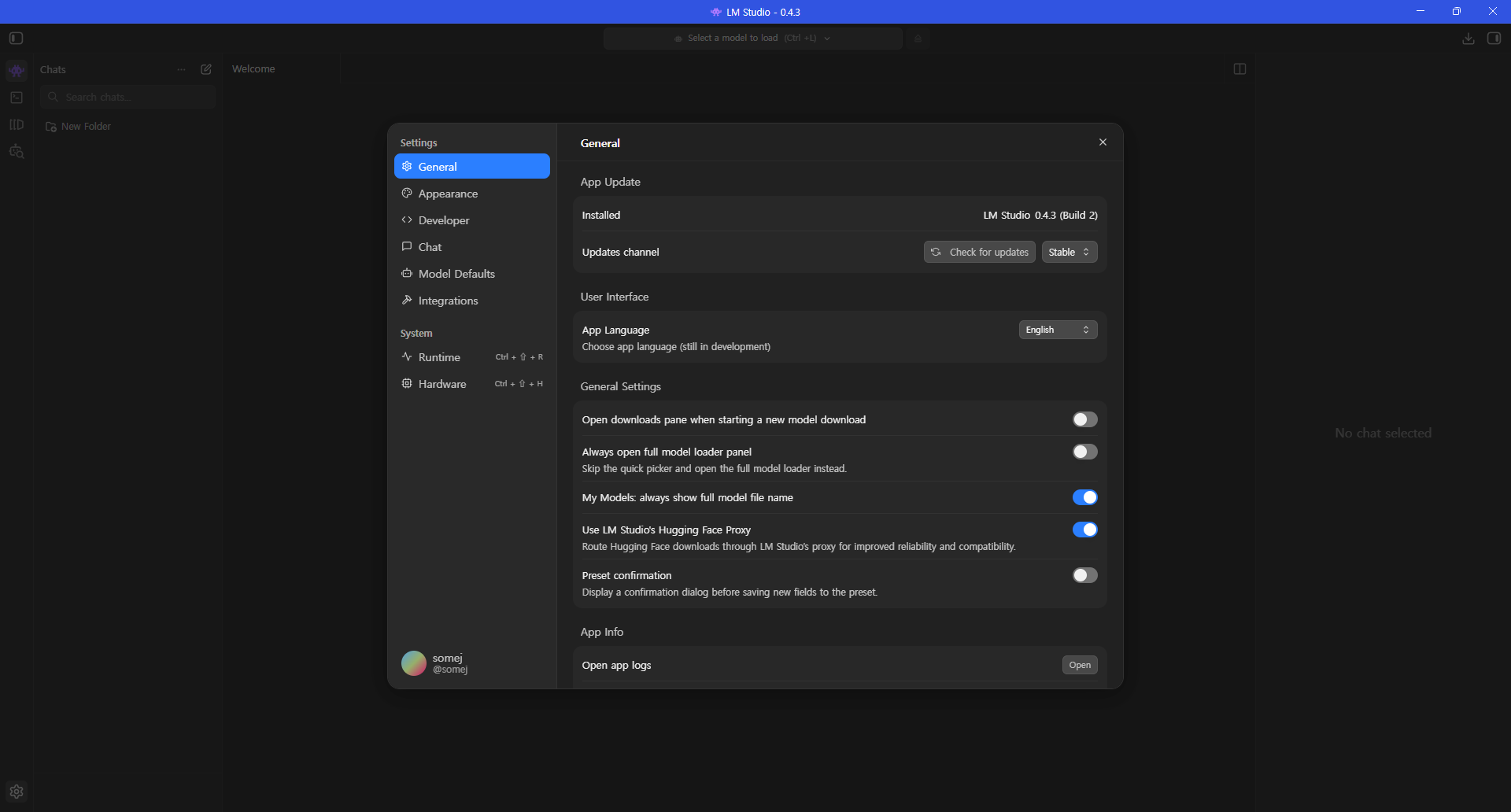Open the Stable updates channel dropdown
Screen dimensions: 1511x812
tap(1069, 252)
